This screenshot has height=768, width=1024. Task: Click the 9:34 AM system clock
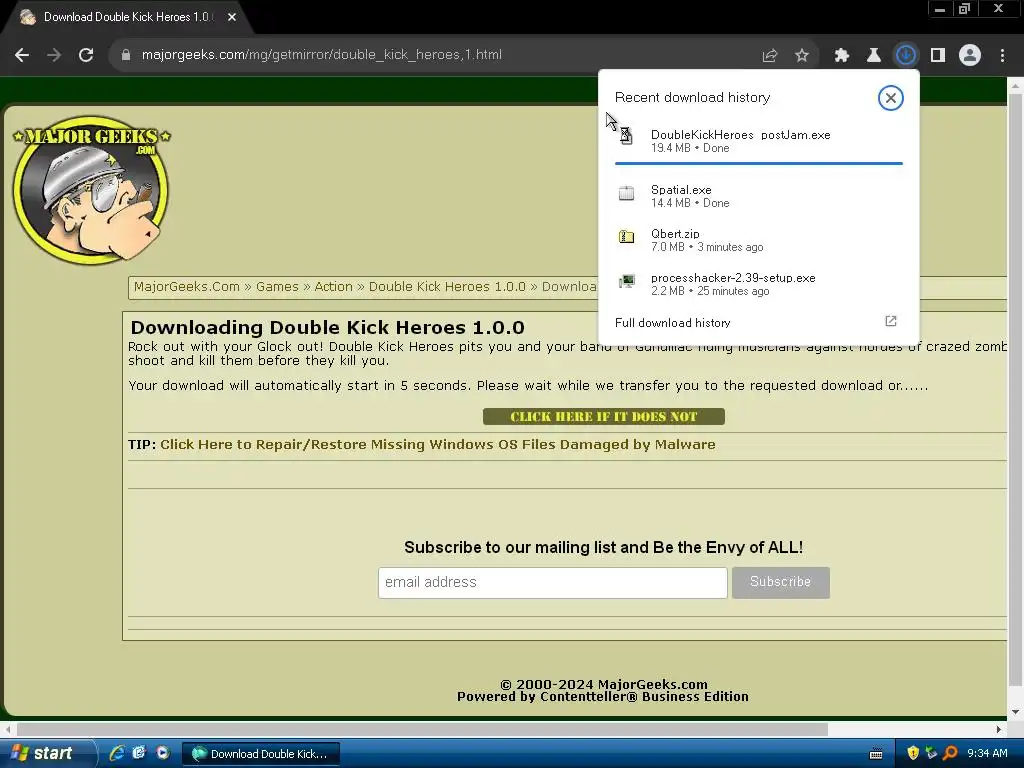(987, 753)
